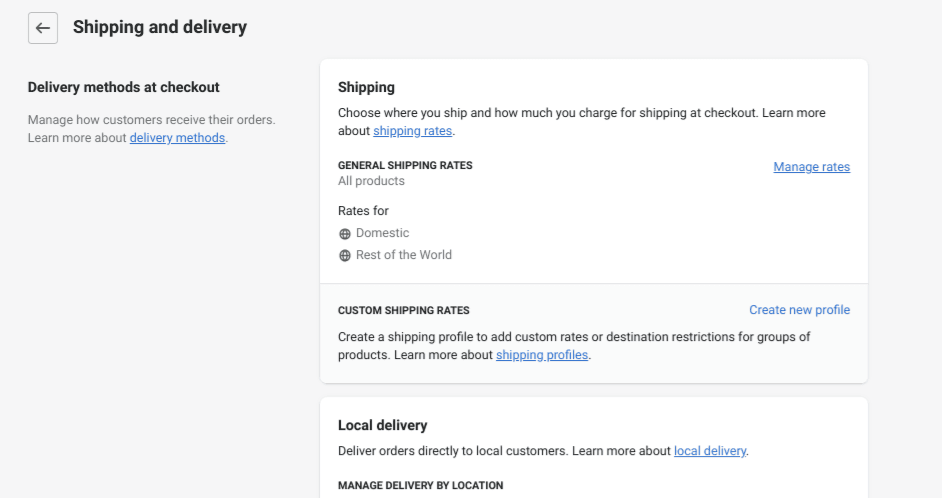942x498 pixels.
Task: Click the Local delivery card heading
Action: click(383, 425)
